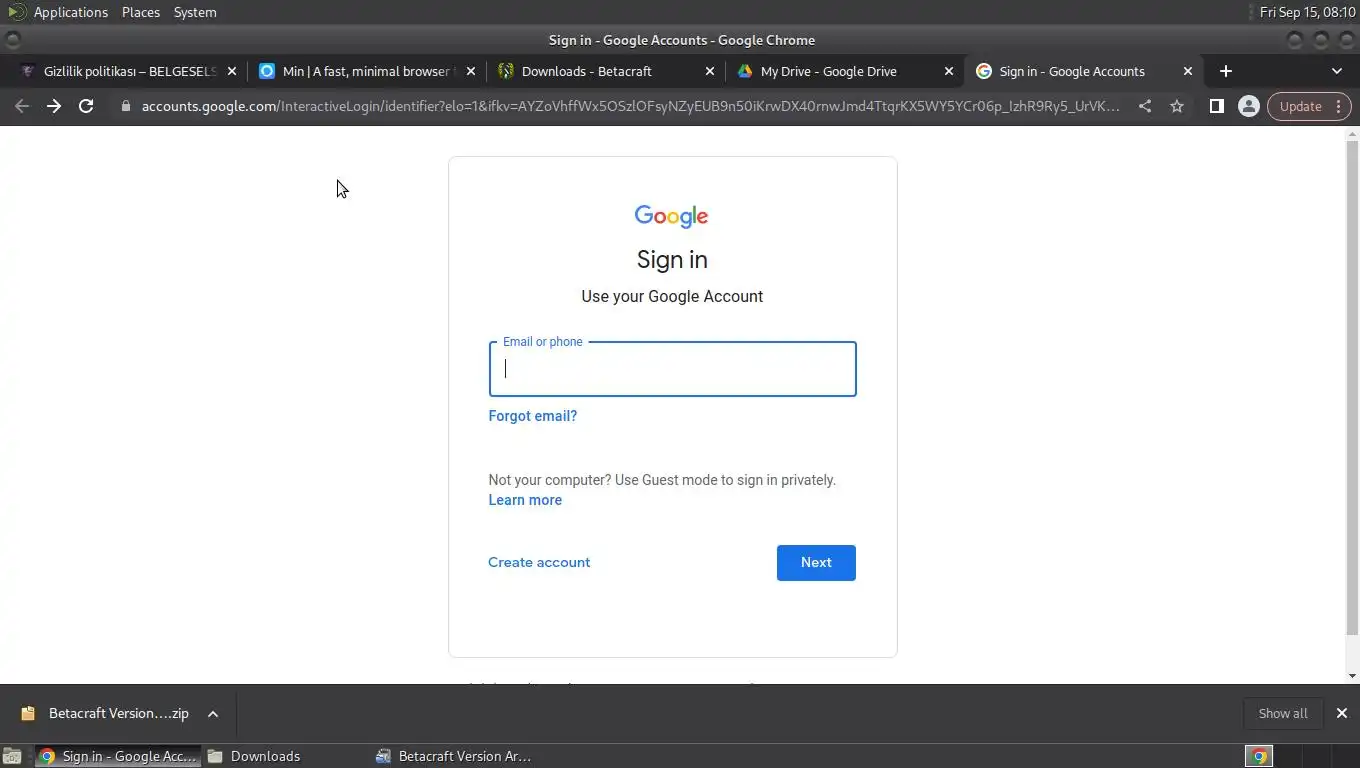This screenshot has height=768, width=1360.
Task: Click the scrollbar up arrow
Action: coord(1352,133)
